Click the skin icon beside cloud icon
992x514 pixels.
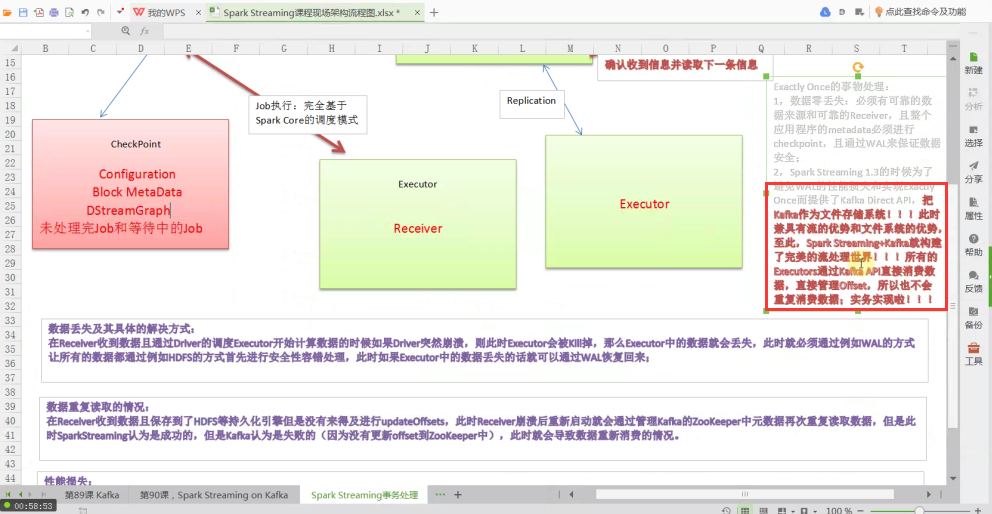pos(842,12)
